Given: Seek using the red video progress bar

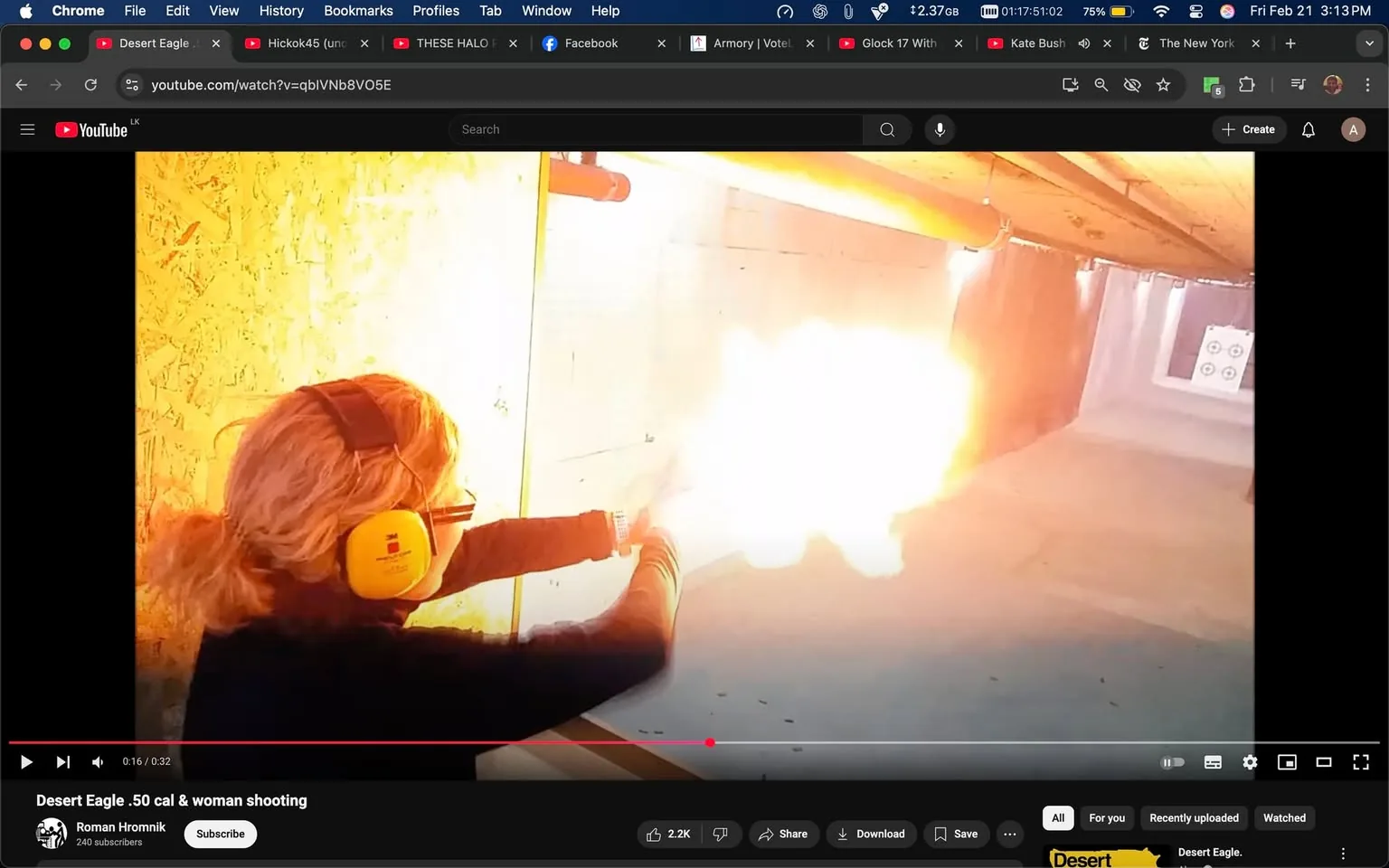Looking at the screenshot, I should pyautogui.click(x=709, y=742).
